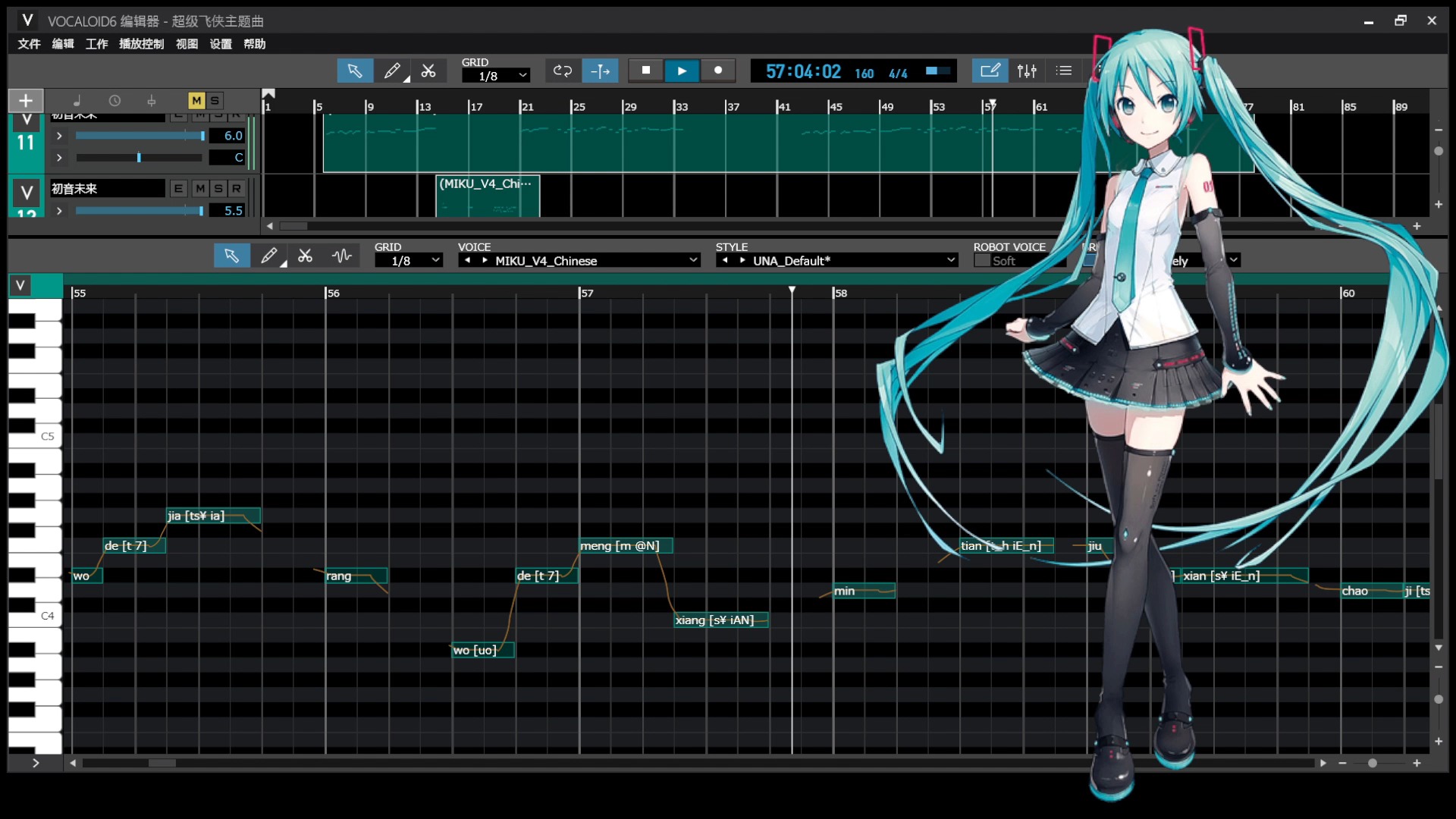This screenshot has height=819, width=1456.
Task: Toggle global mute M button
Action: (196, 101)
